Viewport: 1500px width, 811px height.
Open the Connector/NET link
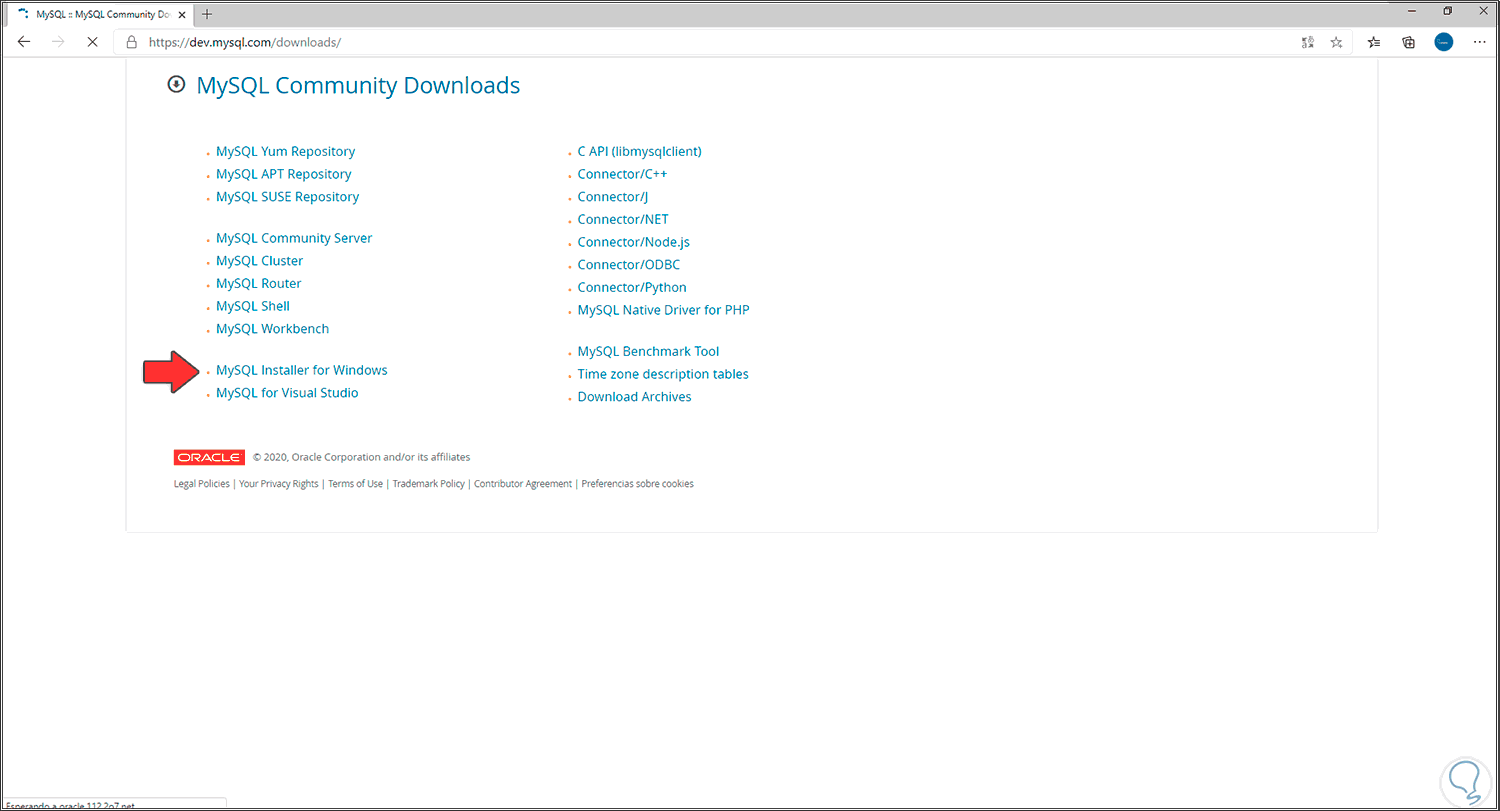623,219
